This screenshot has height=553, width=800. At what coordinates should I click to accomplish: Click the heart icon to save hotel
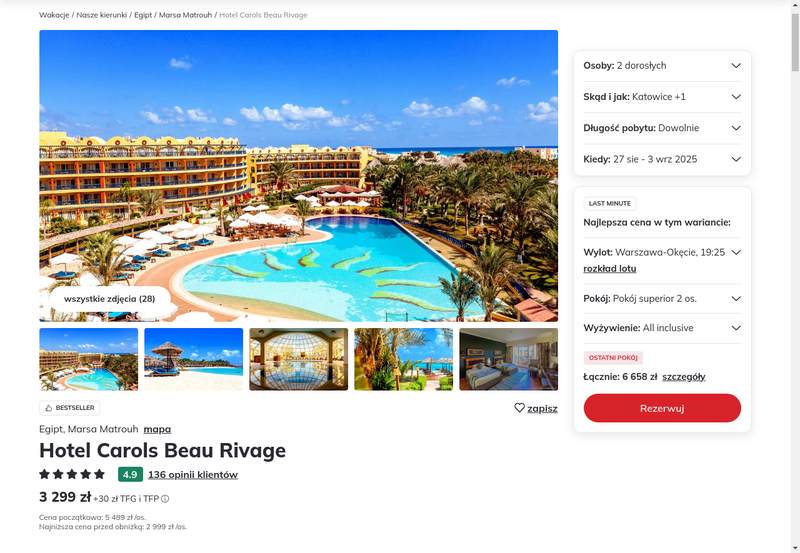[519, 408]
